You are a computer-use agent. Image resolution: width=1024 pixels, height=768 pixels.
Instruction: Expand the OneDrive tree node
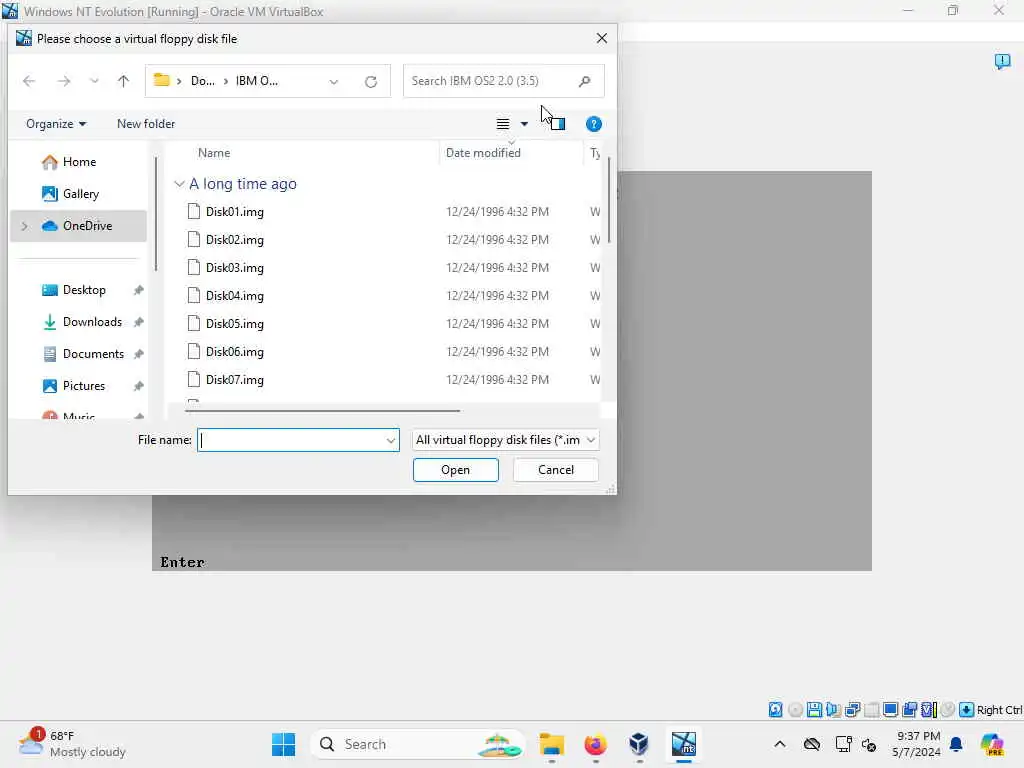25,226
